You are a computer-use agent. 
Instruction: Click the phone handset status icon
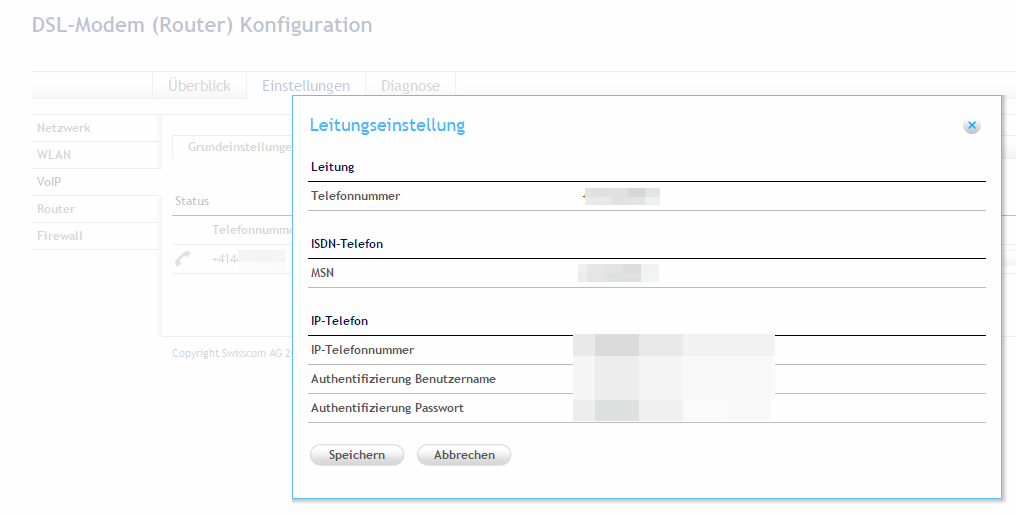tap(182, 258)
